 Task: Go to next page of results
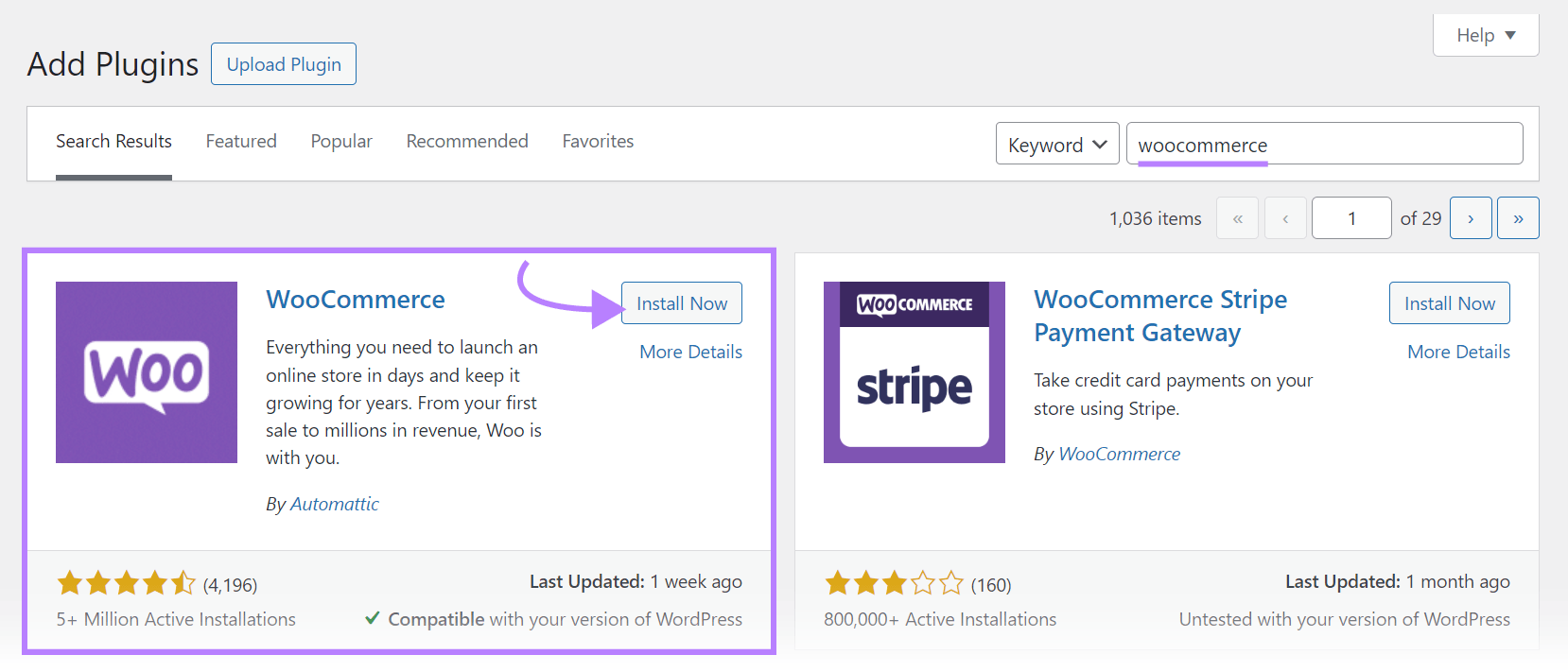[1471, 218]
